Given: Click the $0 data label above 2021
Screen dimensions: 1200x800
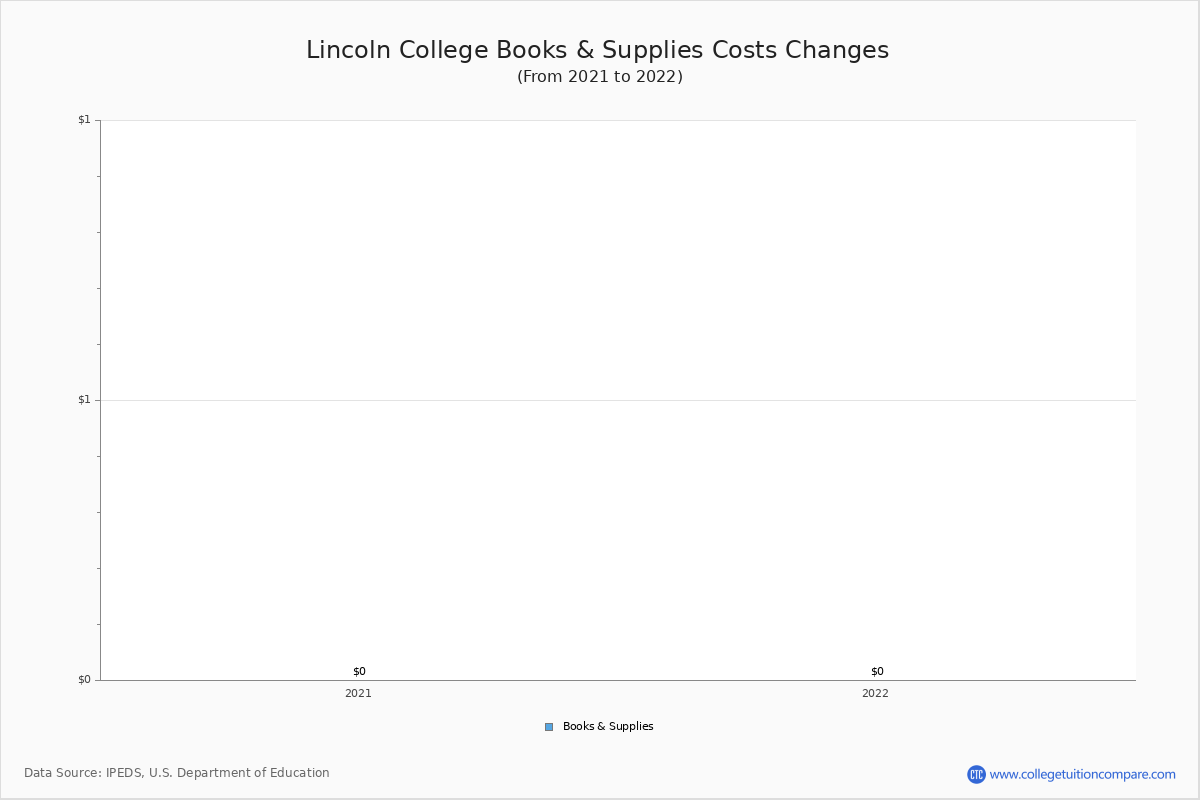Looking at the screenshot, I should tap(359, 671).
